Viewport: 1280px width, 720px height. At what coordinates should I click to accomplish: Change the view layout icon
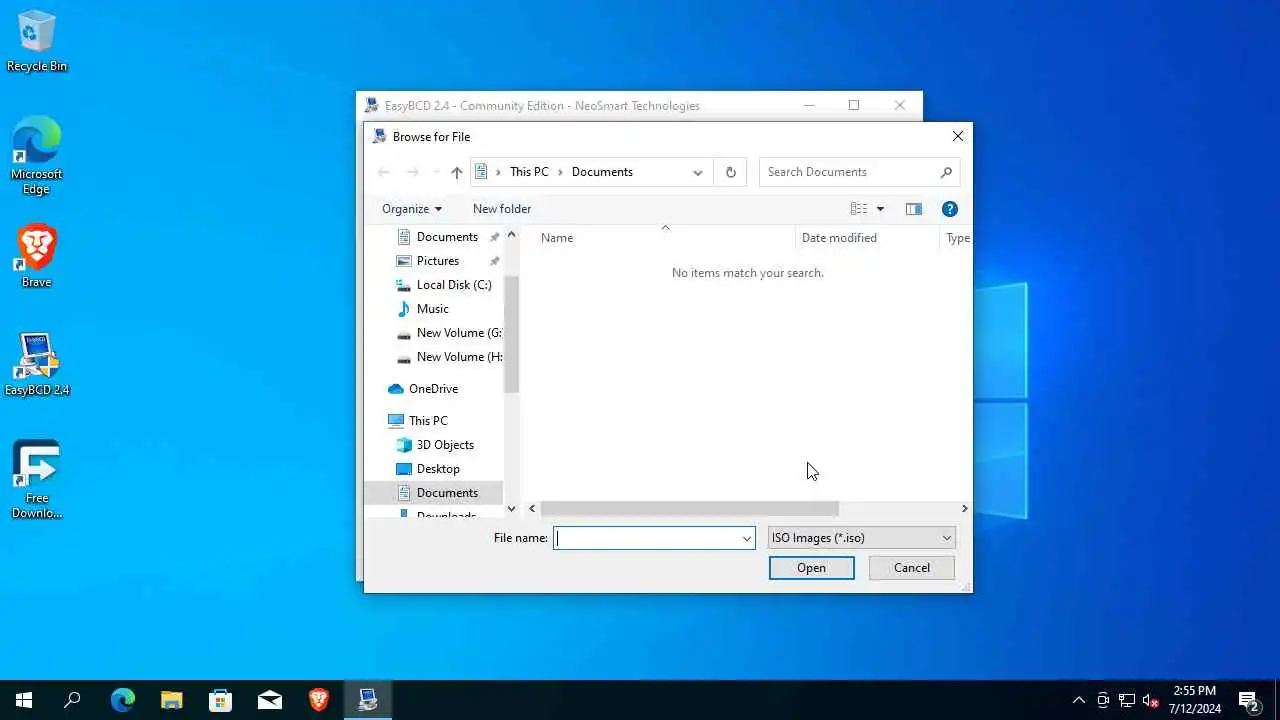(x=859, y=209)
